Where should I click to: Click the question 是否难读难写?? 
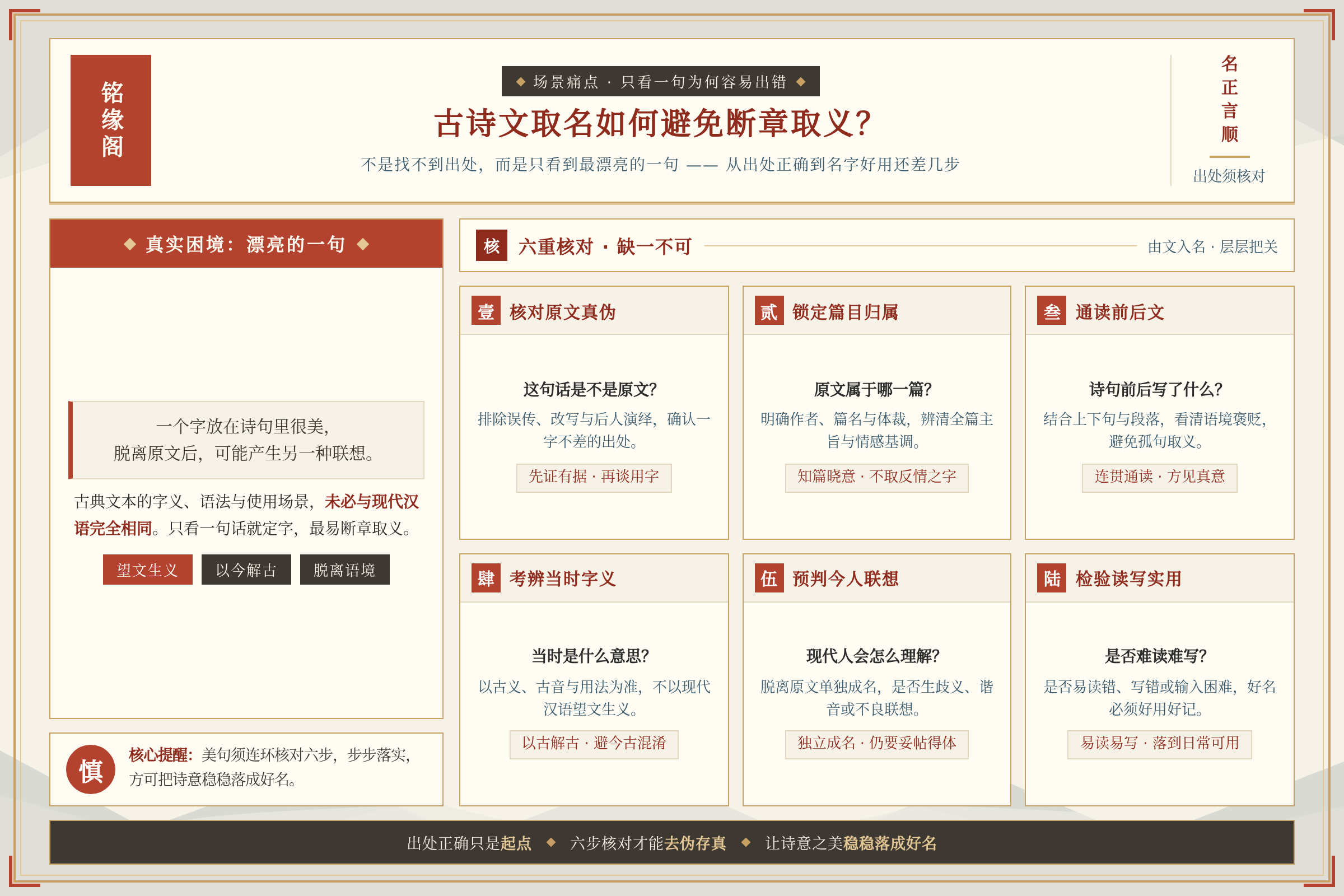pyautogui.click(x=1155, y=656)
